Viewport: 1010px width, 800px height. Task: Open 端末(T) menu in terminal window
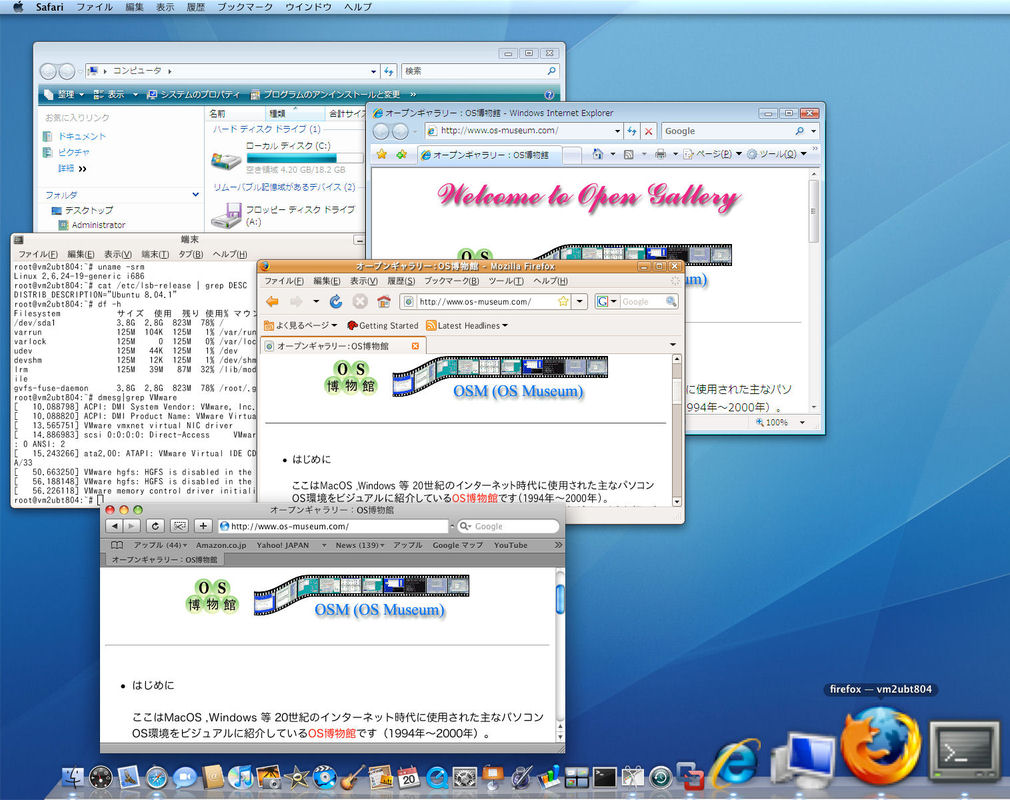coord(155,254)
